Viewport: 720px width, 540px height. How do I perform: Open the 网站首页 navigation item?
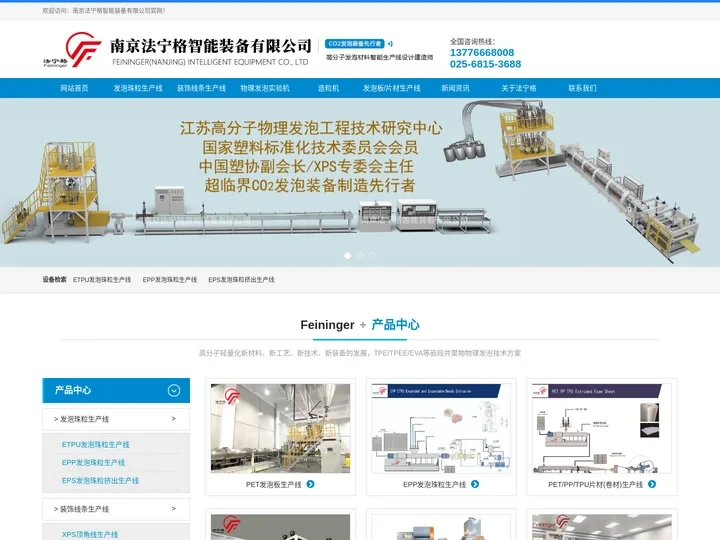point(74,88)
